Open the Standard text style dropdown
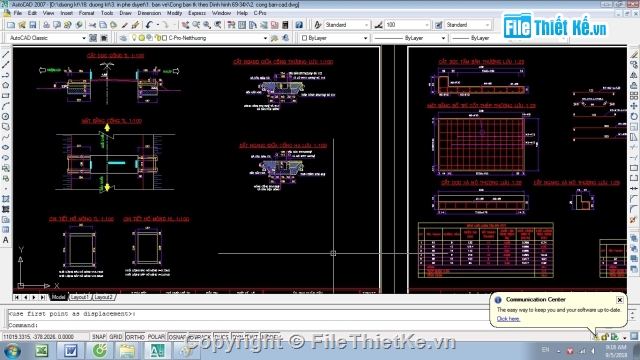This screenshot has height=360, width=640. pos(347,25)
